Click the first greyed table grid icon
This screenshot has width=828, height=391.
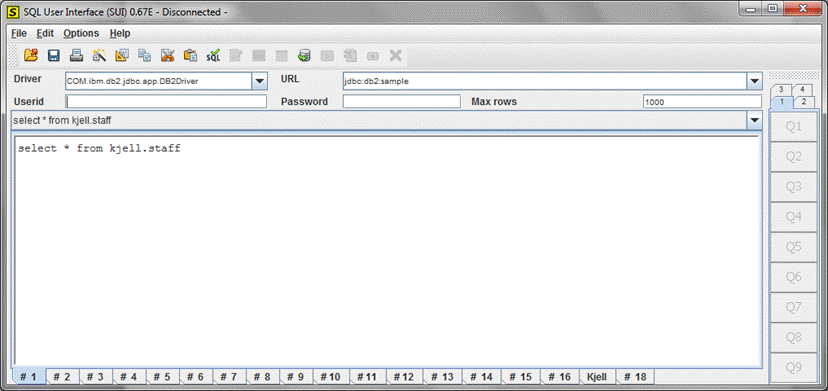(x=259, y=55)
